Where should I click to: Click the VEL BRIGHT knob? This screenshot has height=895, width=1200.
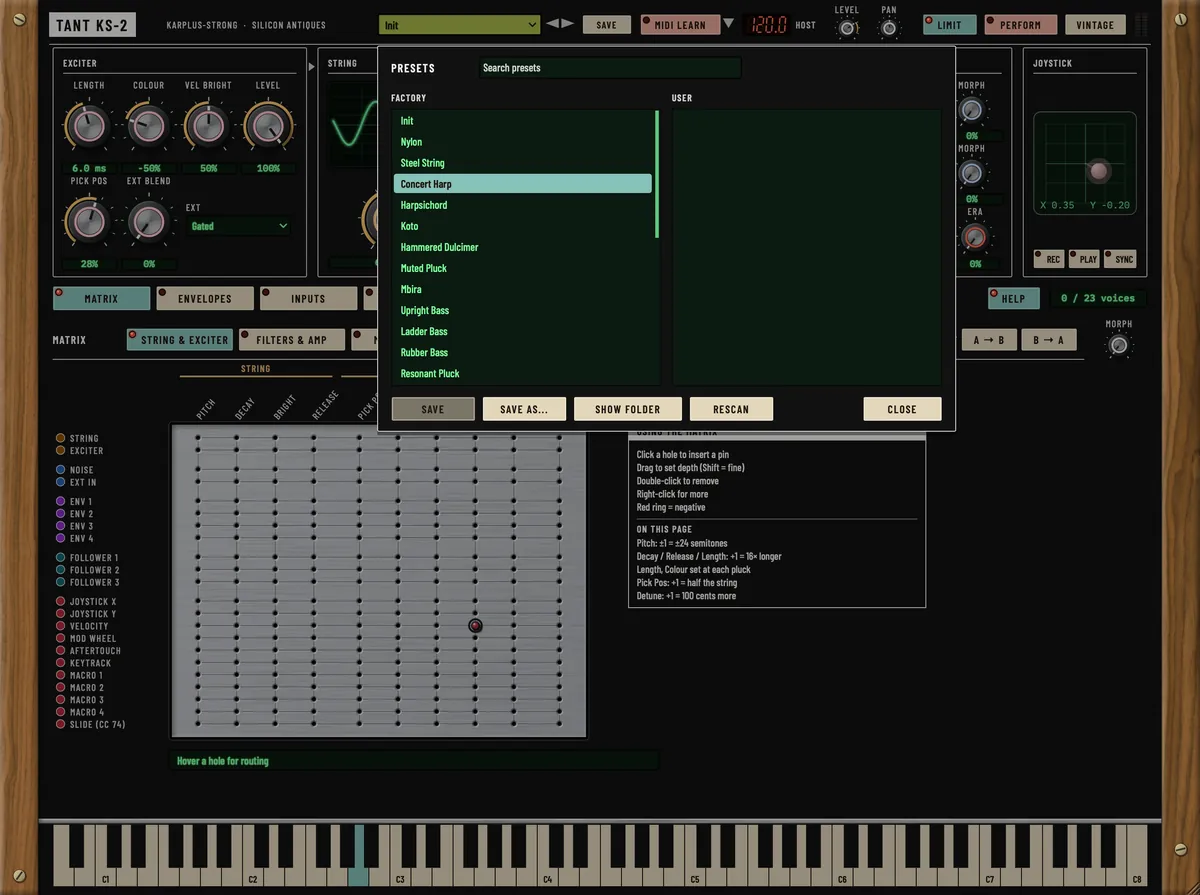[x=208, y=126]
